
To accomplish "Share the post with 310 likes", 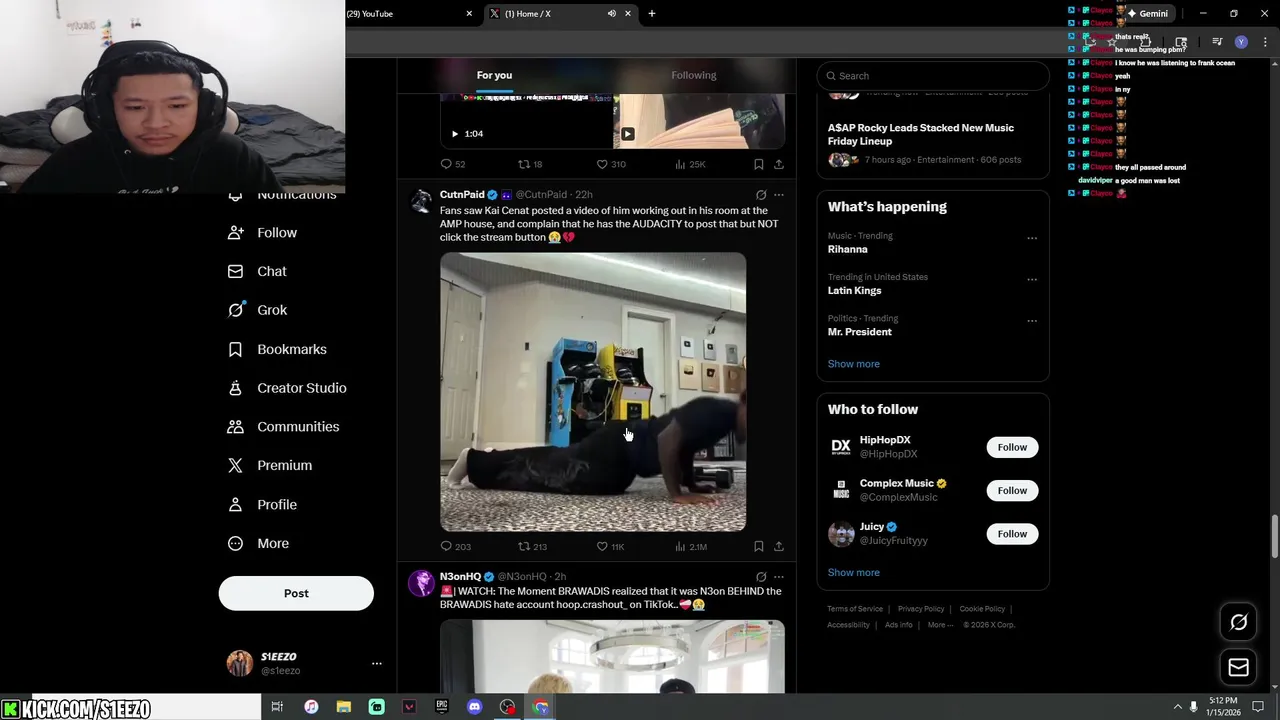I will pyautogui.click(x=779, y=164).
